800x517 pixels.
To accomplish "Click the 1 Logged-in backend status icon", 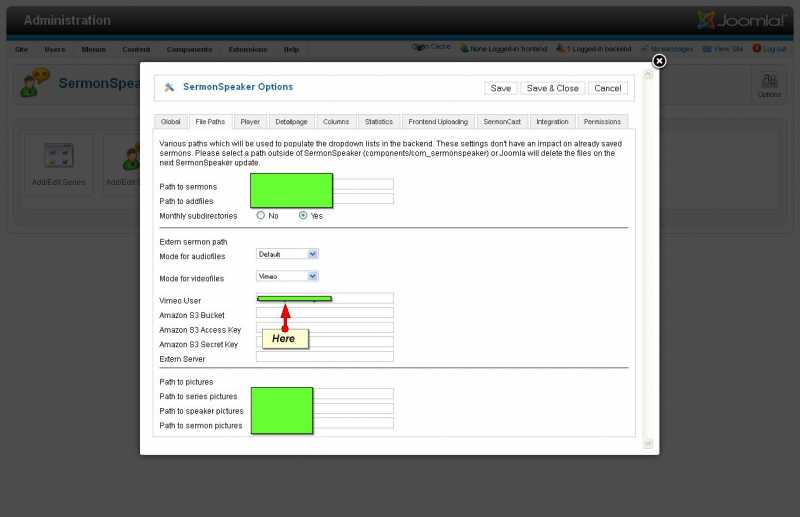I will click(x=561, y=48).
